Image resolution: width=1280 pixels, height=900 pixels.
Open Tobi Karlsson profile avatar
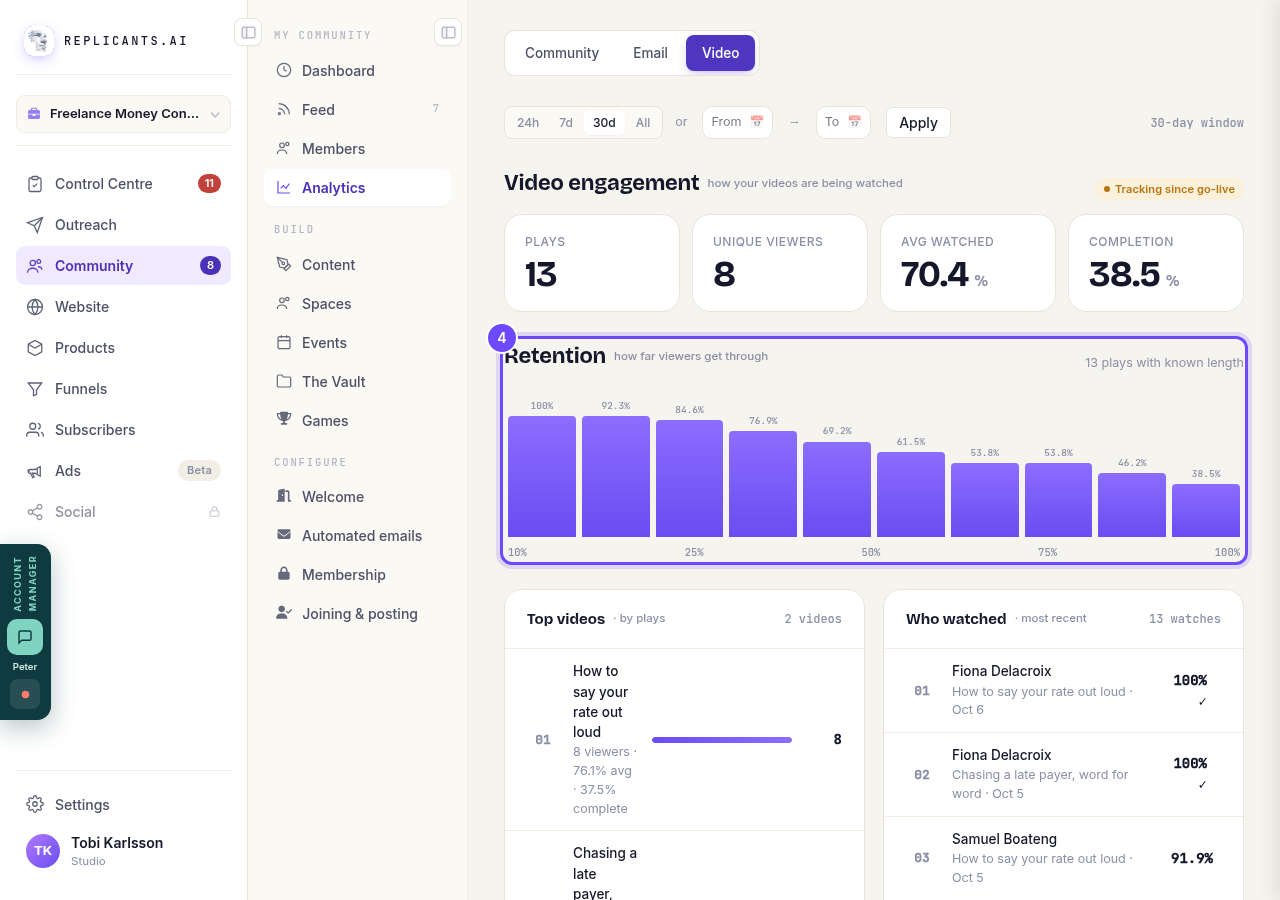click(43, 851)
